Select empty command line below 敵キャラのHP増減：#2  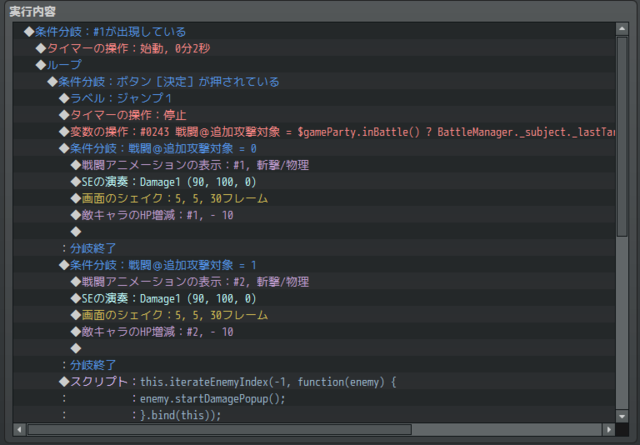pyautogui.click(x=314, y=349)
